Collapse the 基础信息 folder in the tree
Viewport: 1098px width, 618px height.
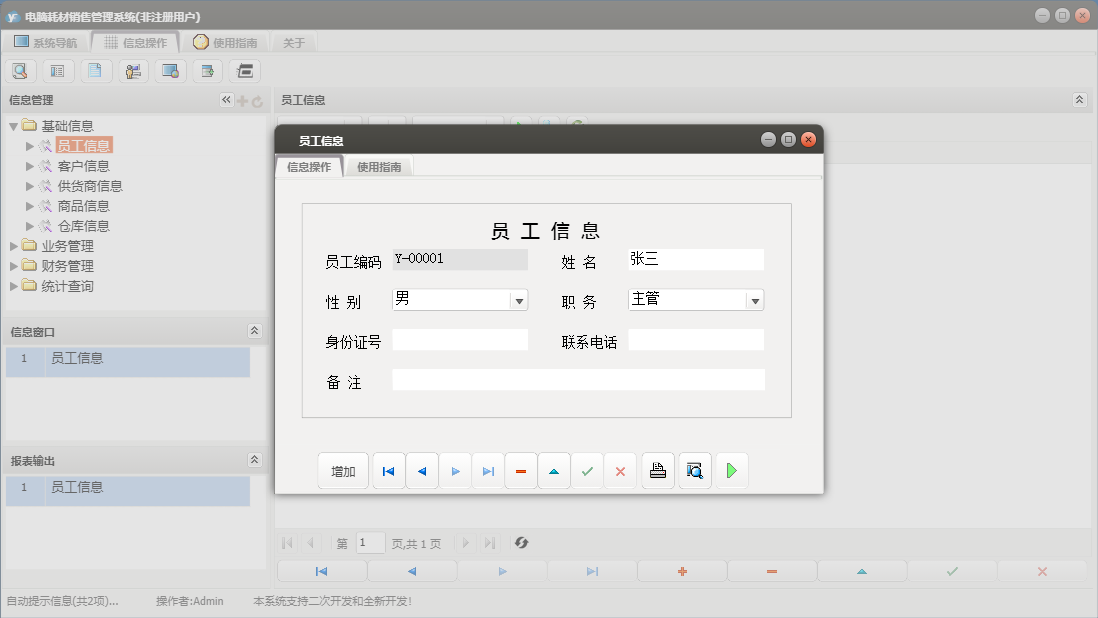pos(13,125)
